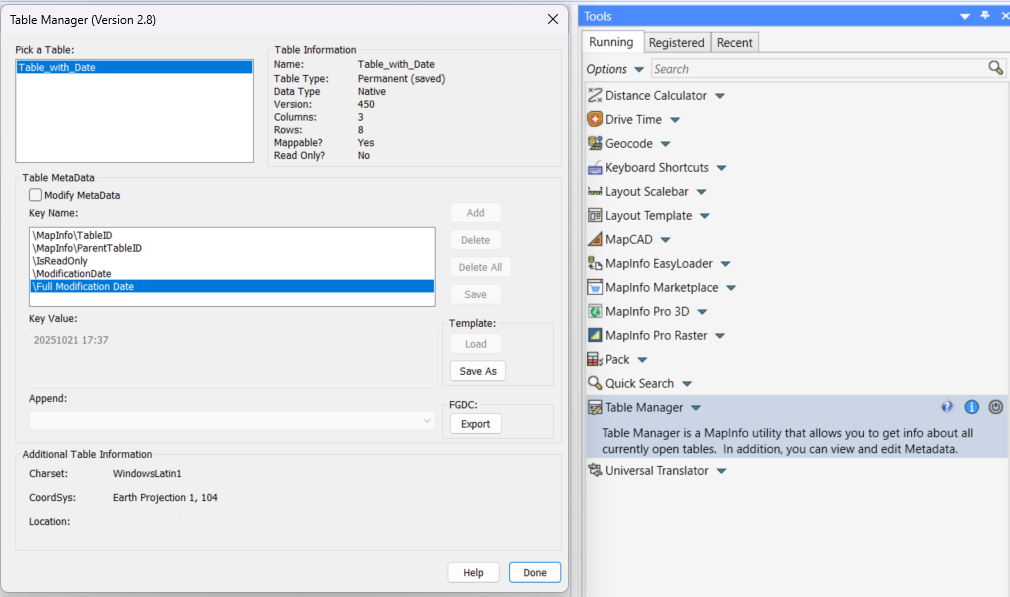
Task: Expand the Quick Search dropdown arrow
Action: click(687, 384)
